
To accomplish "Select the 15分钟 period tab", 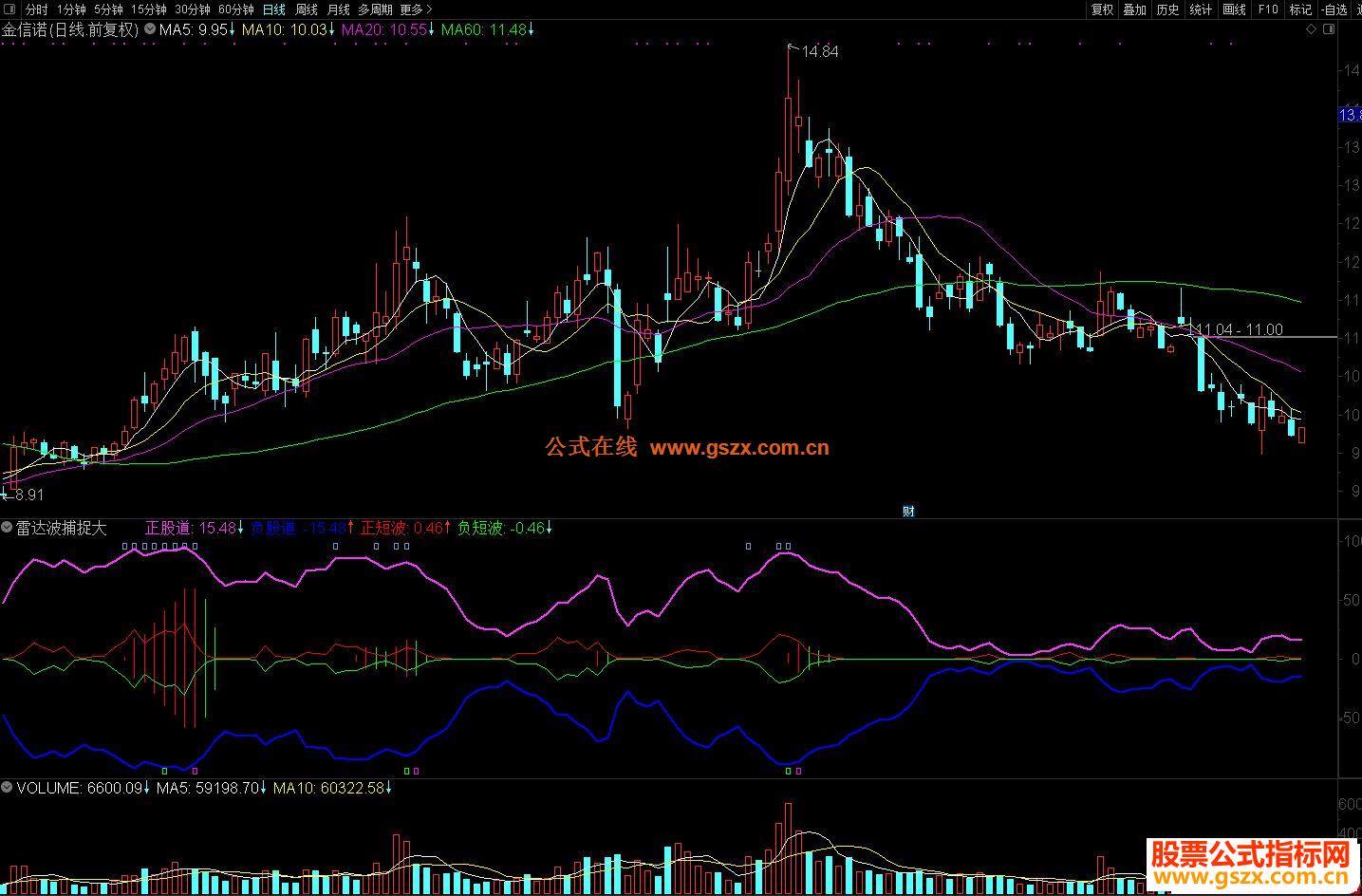I will [148, 9].
